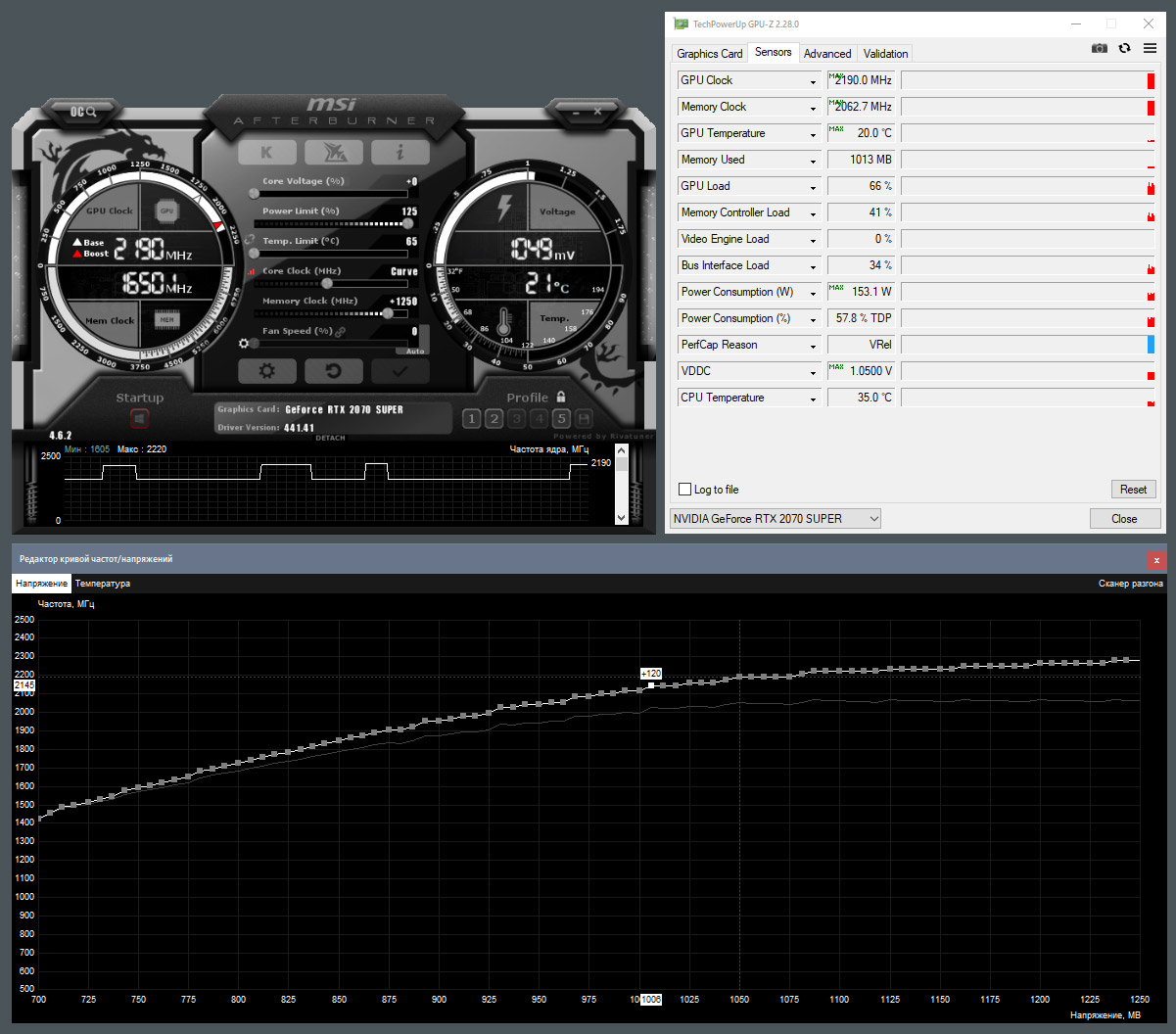Click the 1006 voltage value field
The height and width of the screenshot is (1034, 1176).
pyautogui.click(x=651, y=1000)
